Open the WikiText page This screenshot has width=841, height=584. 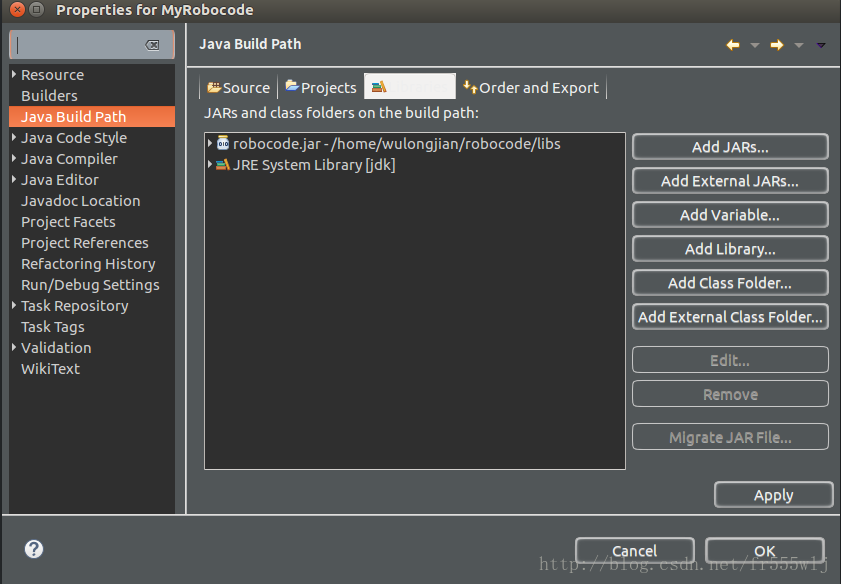coord(50,368)
